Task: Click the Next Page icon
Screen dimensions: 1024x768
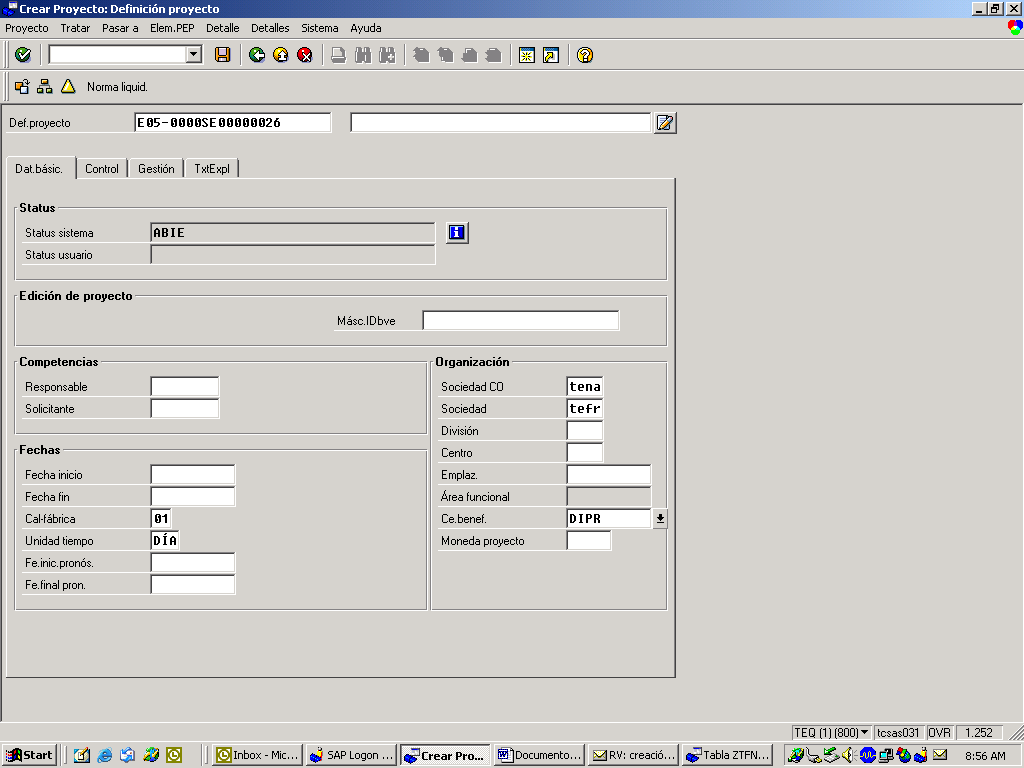Action: point(470,55)
